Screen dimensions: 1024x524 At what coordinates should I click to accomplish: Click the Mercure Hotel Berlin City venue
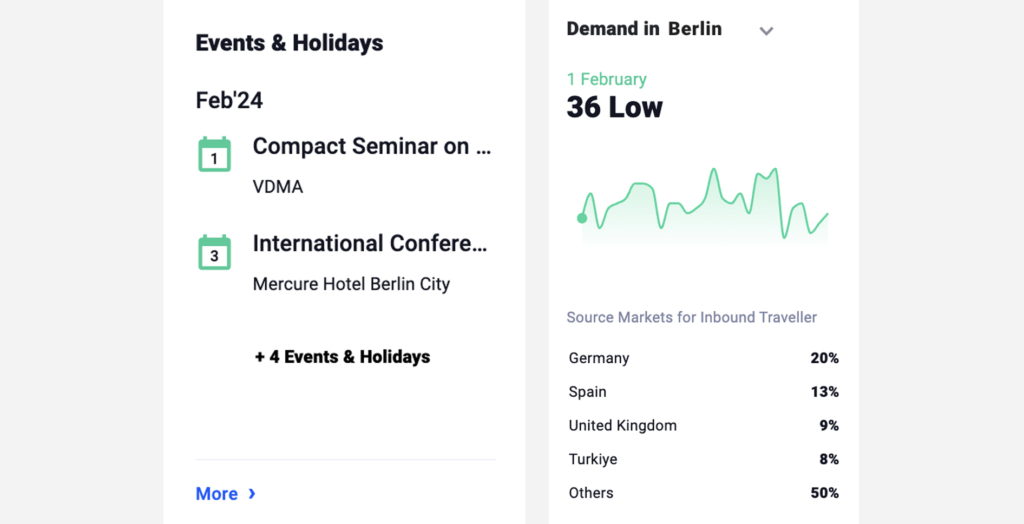click(351, 284)
